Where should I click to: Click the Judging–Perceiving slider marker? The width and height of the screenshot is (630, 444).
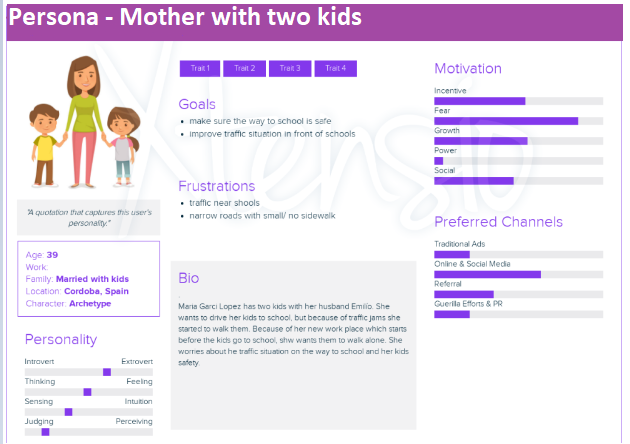[x=45, y=432]
